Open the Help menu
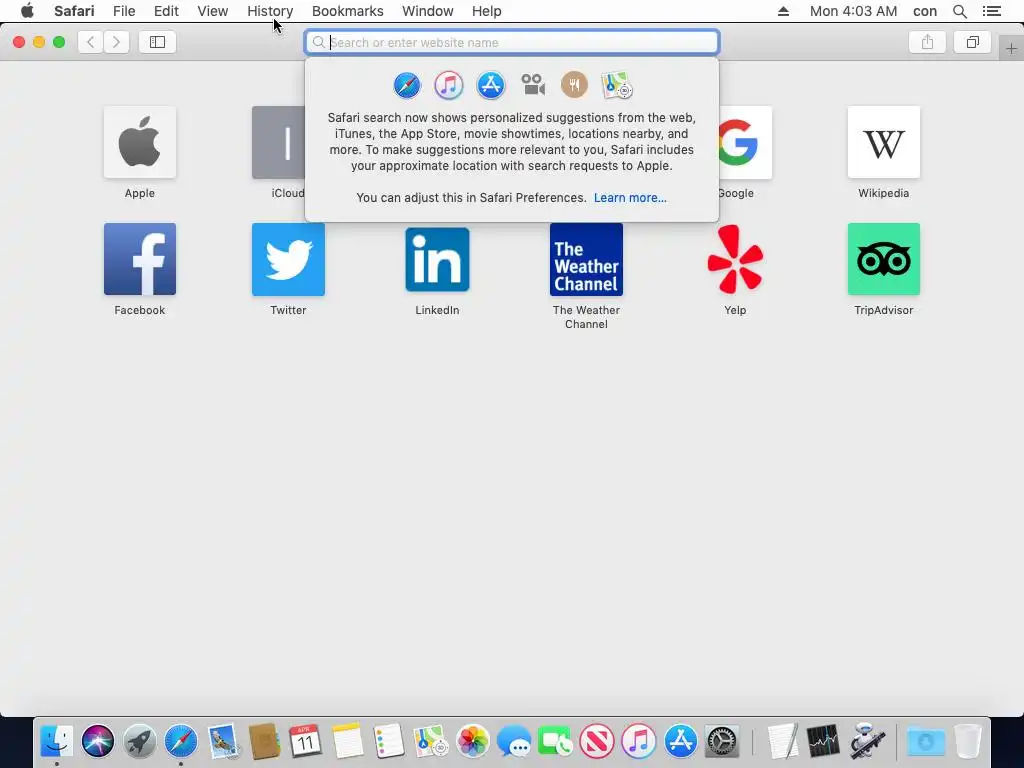The height and width of the screenshot is (768, 1024). (x=487, y=11)
